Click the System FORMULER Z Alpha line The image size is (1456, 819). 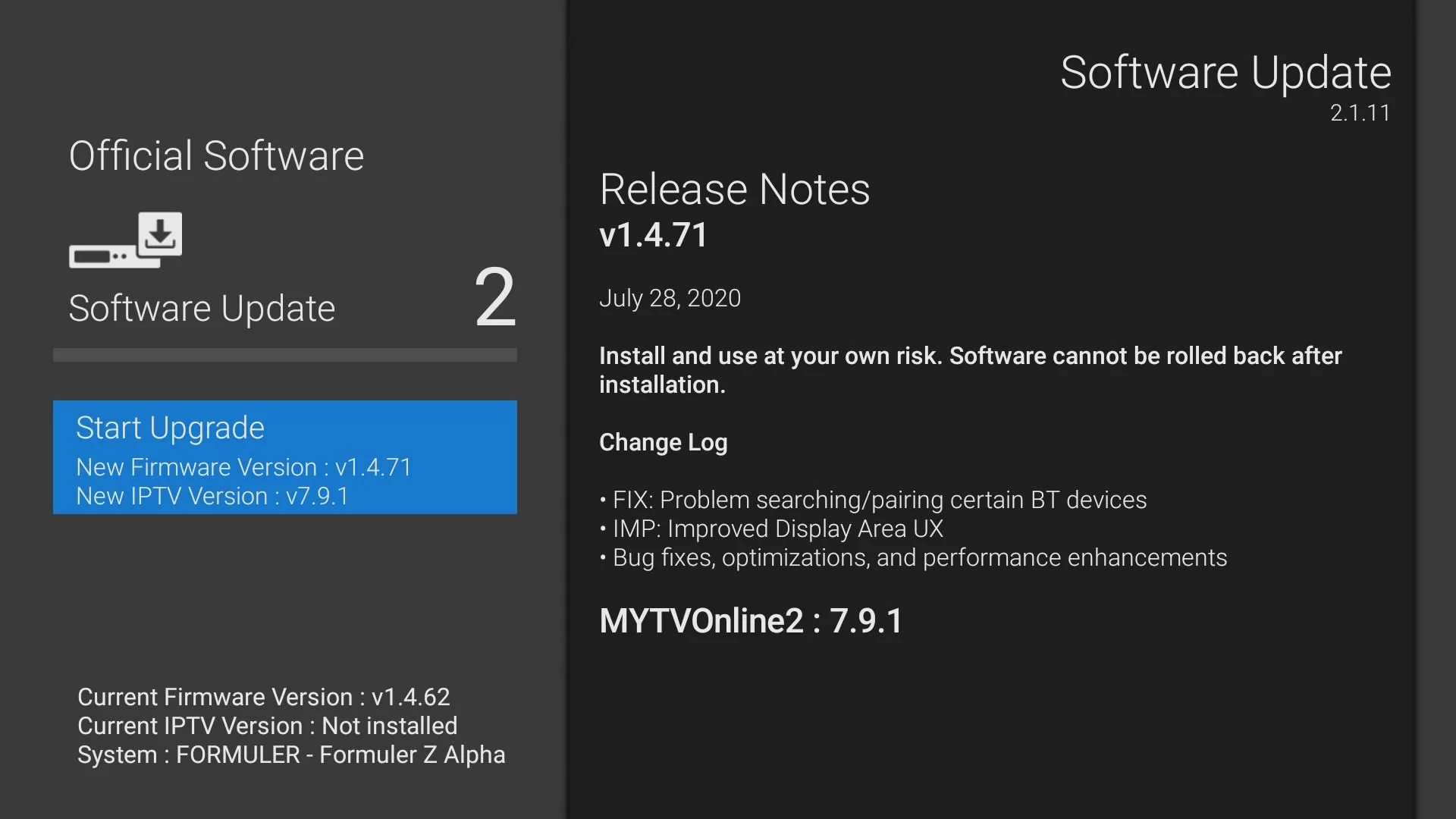click(290, 755)
